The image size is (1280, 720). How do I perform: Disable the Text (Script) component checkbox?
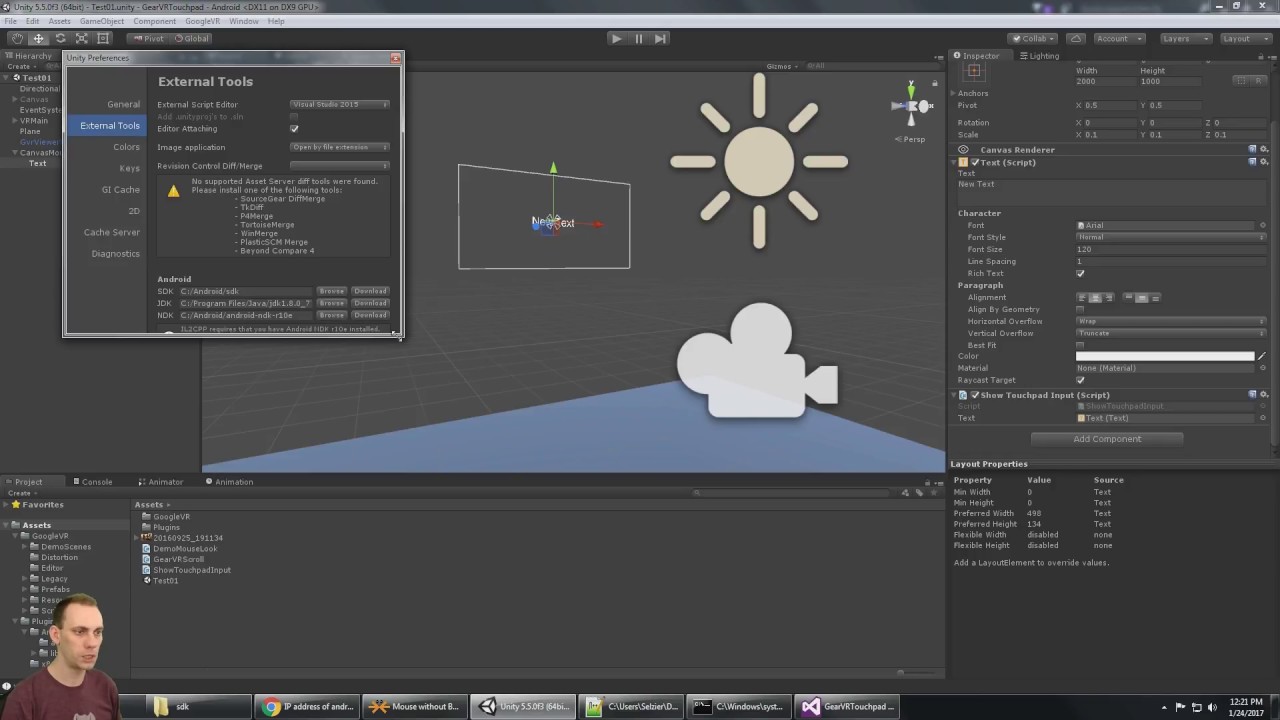pyautogui.click(x=975, y=162)
